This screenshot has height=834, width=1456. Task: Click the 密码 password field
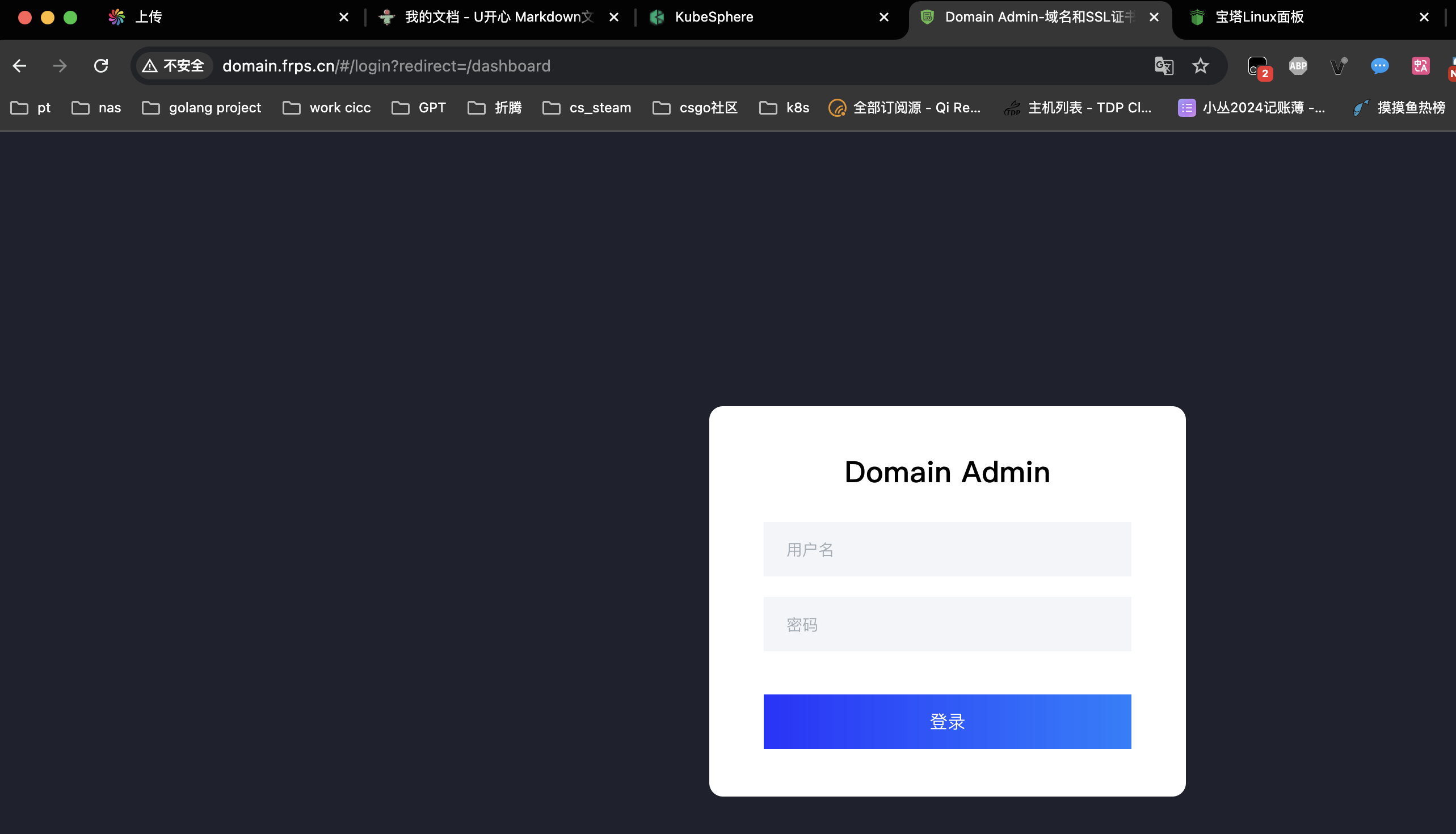(946, 624)
